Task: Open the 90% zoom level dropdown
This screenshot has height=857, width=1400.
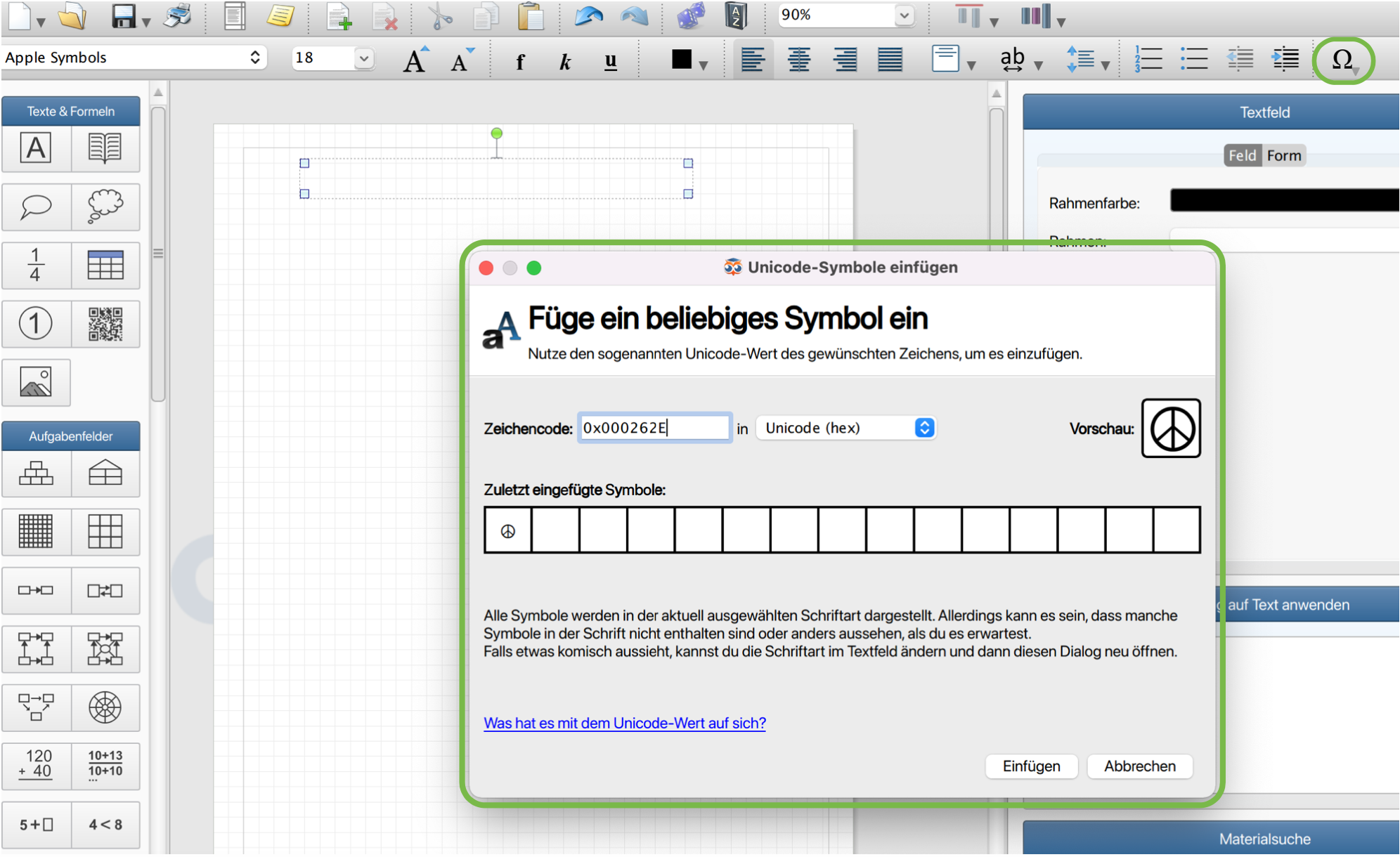Action: 904,15
